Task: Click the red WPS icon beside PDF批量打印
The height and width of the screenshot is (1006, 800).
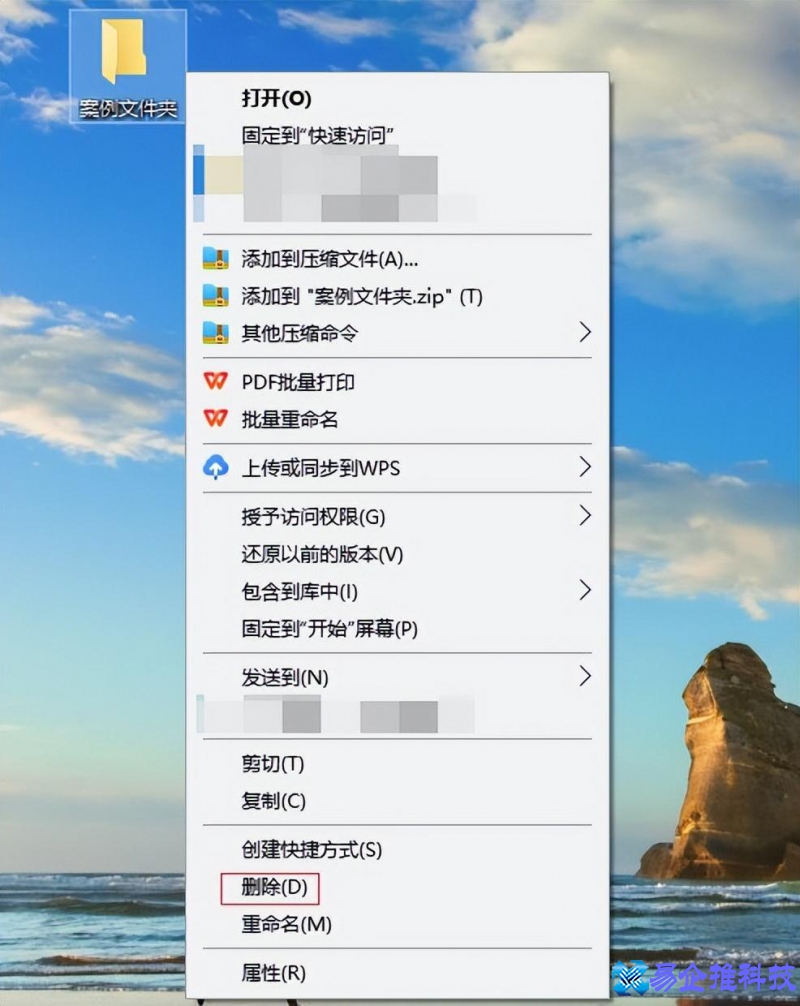Action: [x=214, y=381]
